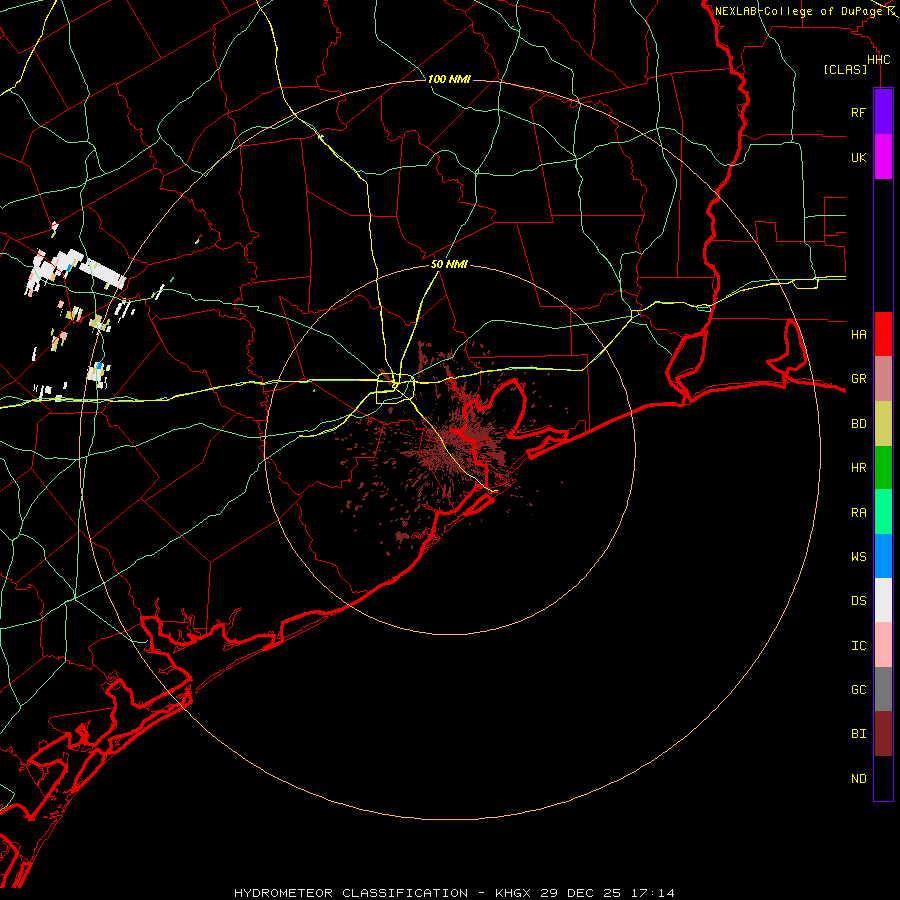This screenshot has width=900, height=900.
Task: Click the HR legend label
Action: [x=858, y=468]
